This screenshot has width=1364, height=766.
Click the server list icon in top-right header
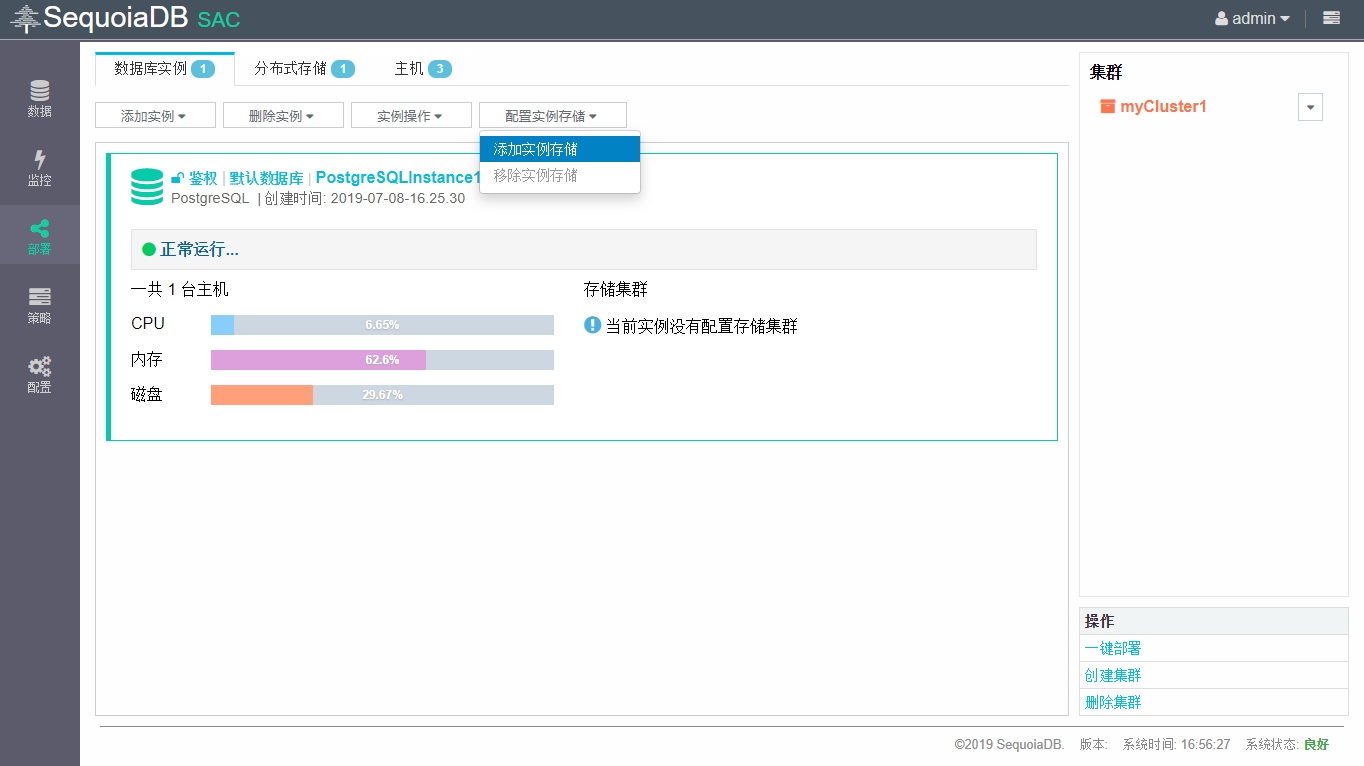1331,18
